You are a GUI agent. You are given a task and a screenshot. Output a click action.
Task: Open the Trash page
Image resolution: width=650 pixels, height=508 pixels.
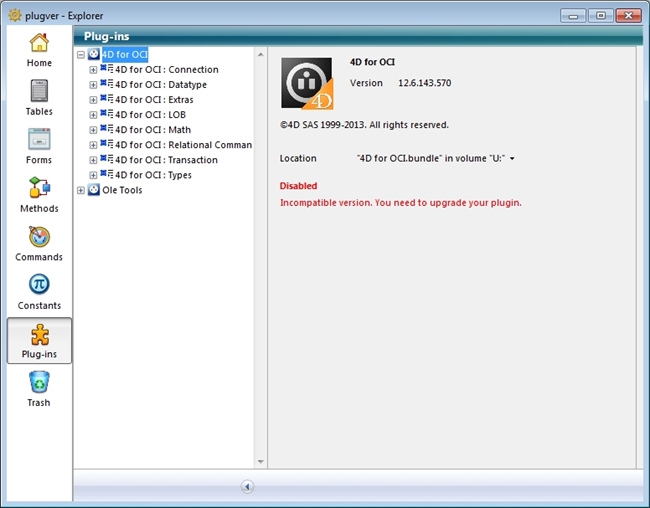(39, 389)
